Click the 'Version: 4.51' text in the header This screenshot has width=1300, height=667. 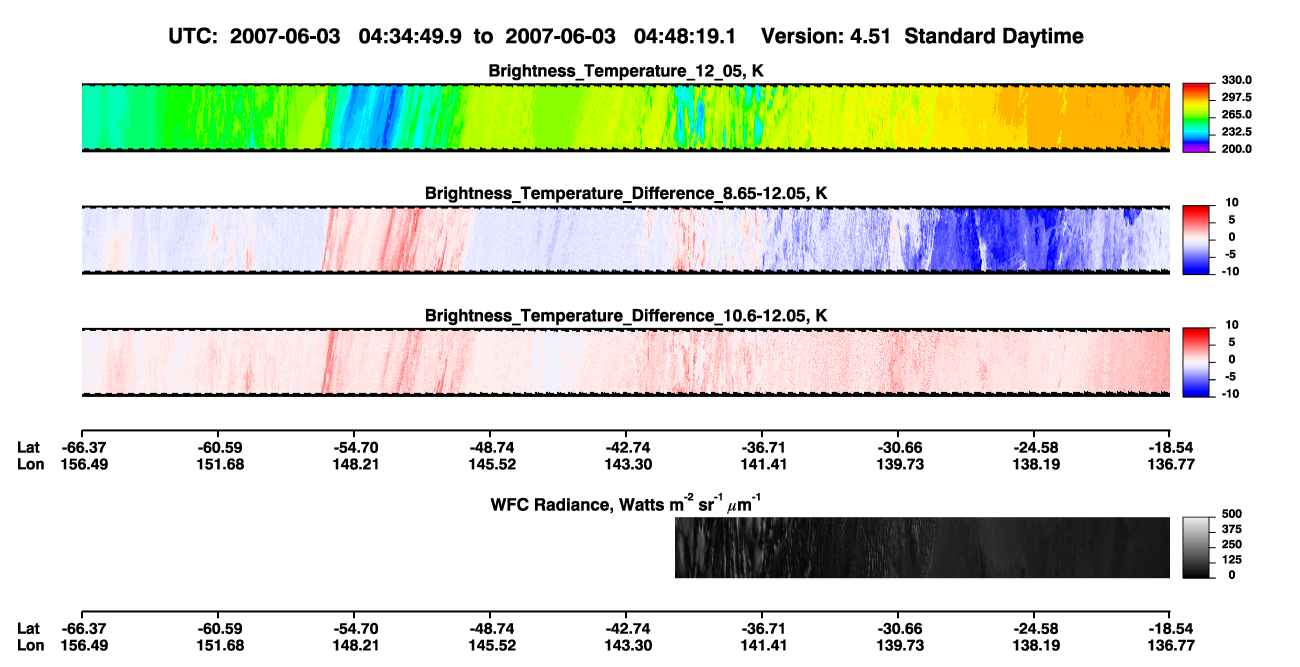[824, 36]
